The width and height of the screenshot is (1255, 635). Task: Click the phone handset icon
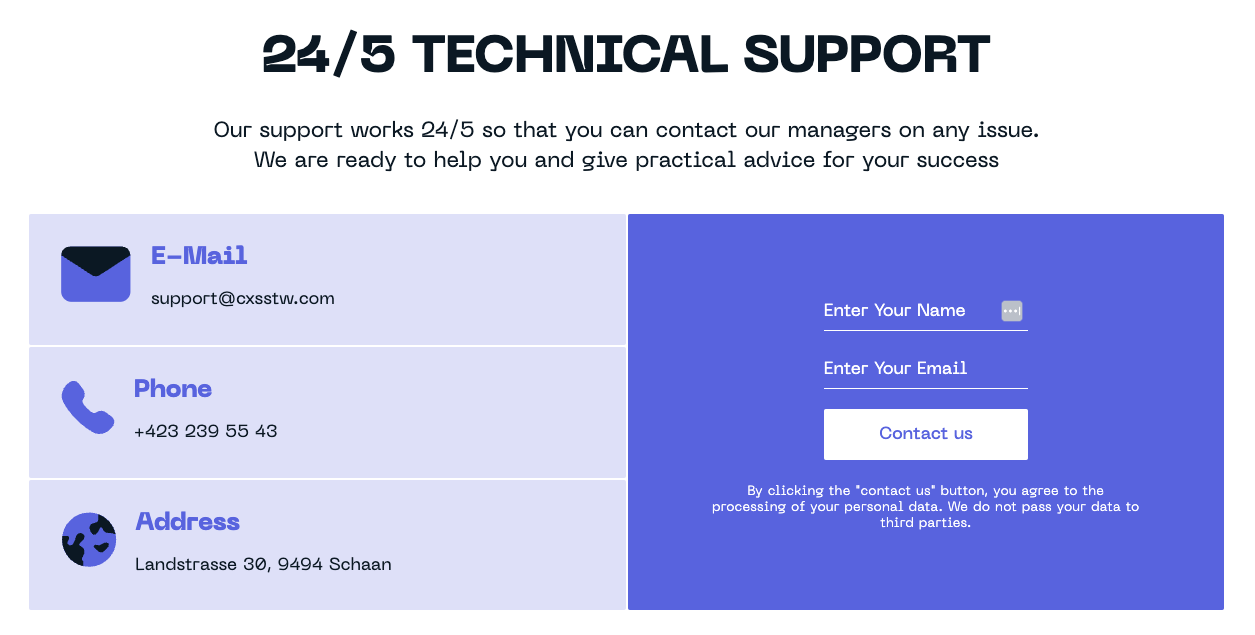click(x=88, y=407)
